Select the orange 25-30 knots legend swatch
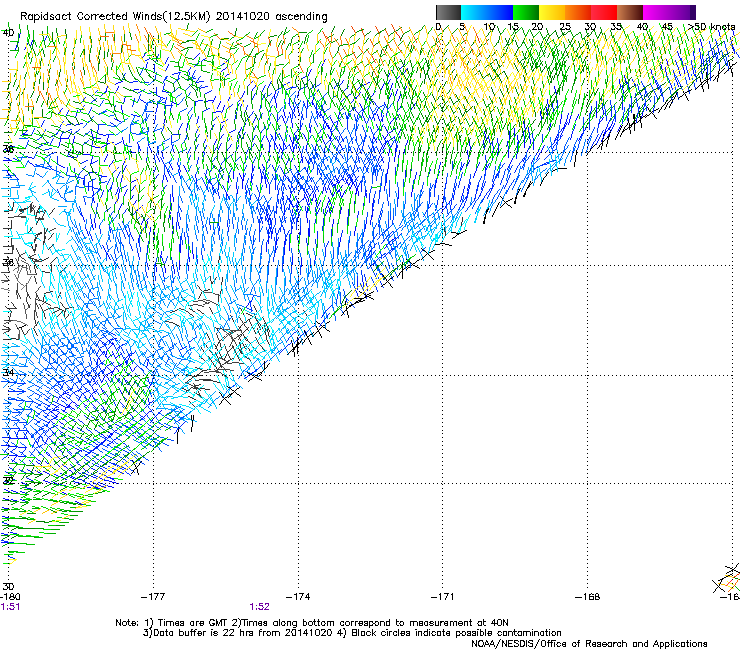 point(578,12)
